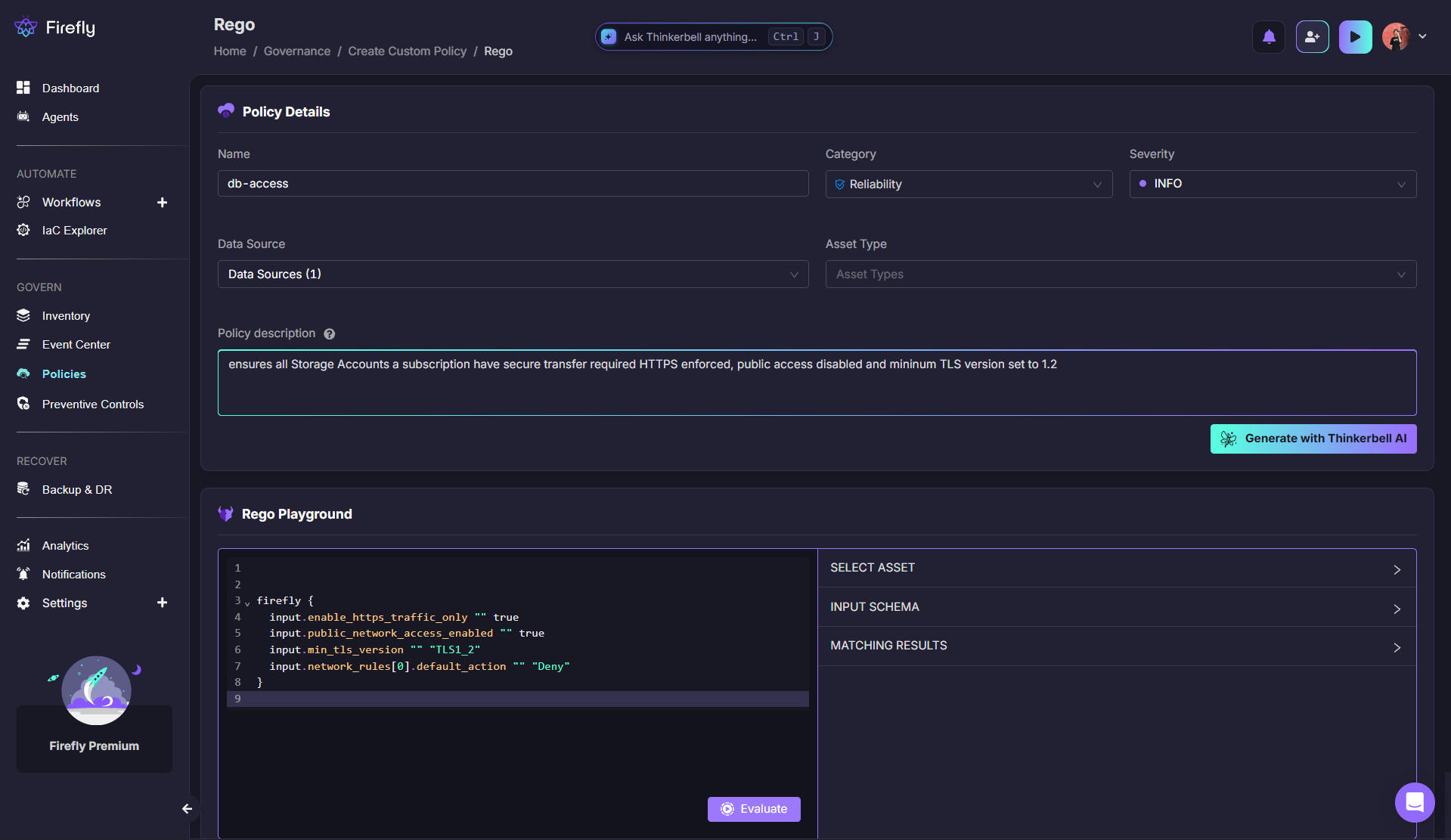Fold code block at line 3
The image size is (1451, 840).
(x=247, y=603)
